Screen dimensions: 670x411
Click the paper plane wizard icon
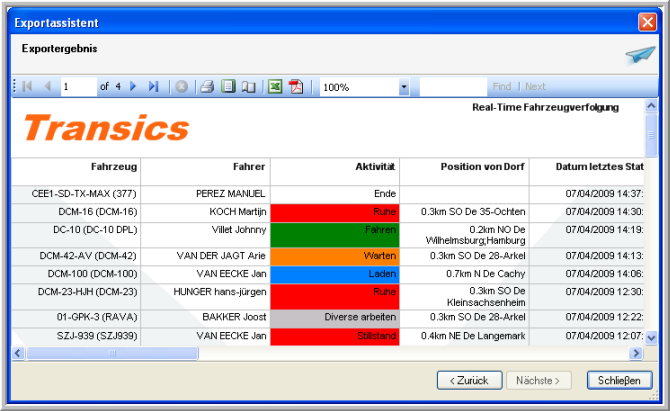pyautogui.click(x=640, y=55)
